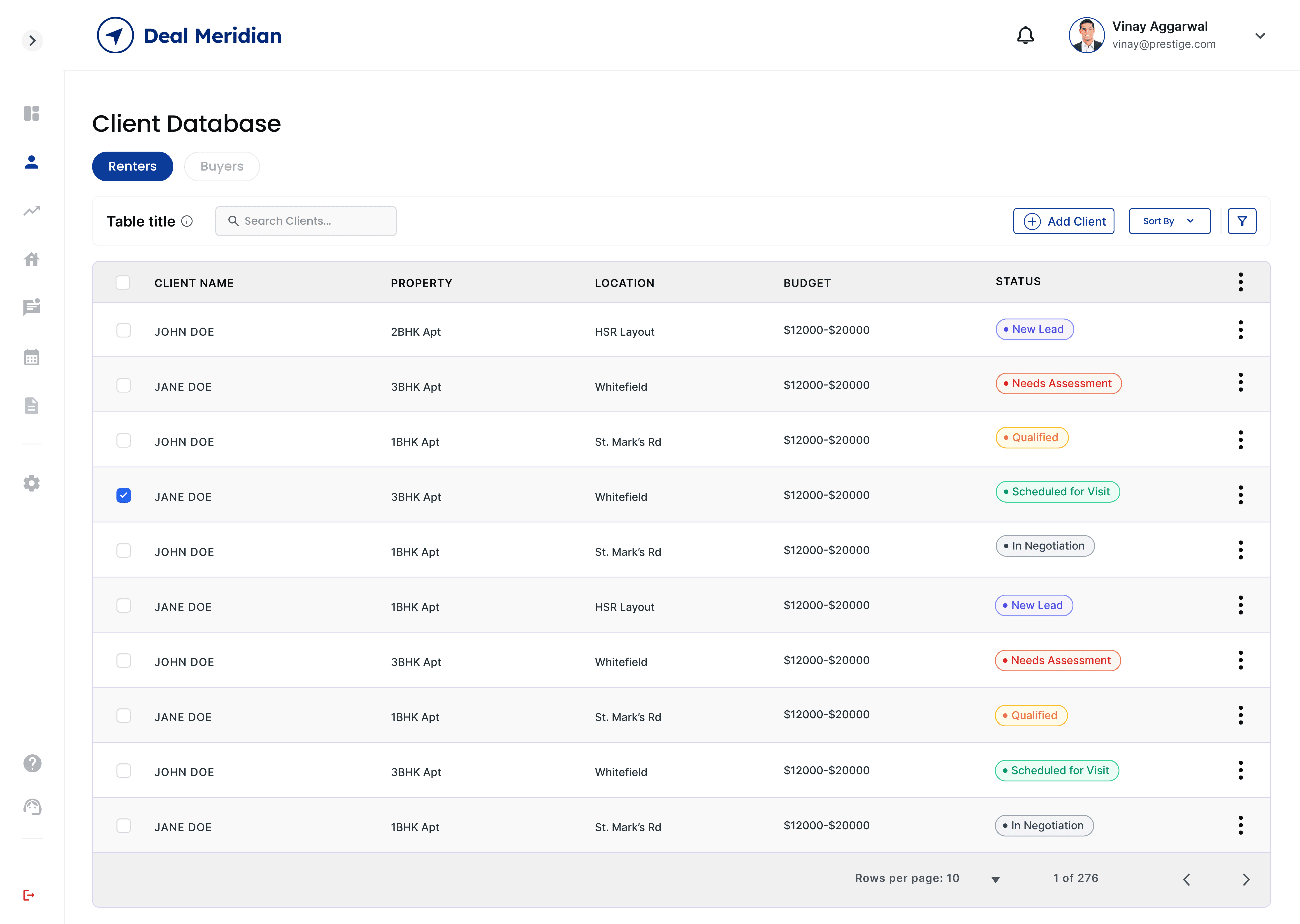The width and height of the screenshot is (1300, 924).
Task: Open the messages icon in sidebar
Action: [32, 307]
